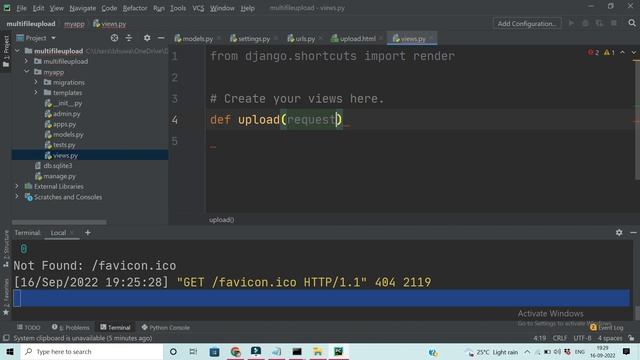The width and height of the screenshot is (640, 360).
Task: Open the View menu
Action: pyautogui.click(x=56, y=8)
